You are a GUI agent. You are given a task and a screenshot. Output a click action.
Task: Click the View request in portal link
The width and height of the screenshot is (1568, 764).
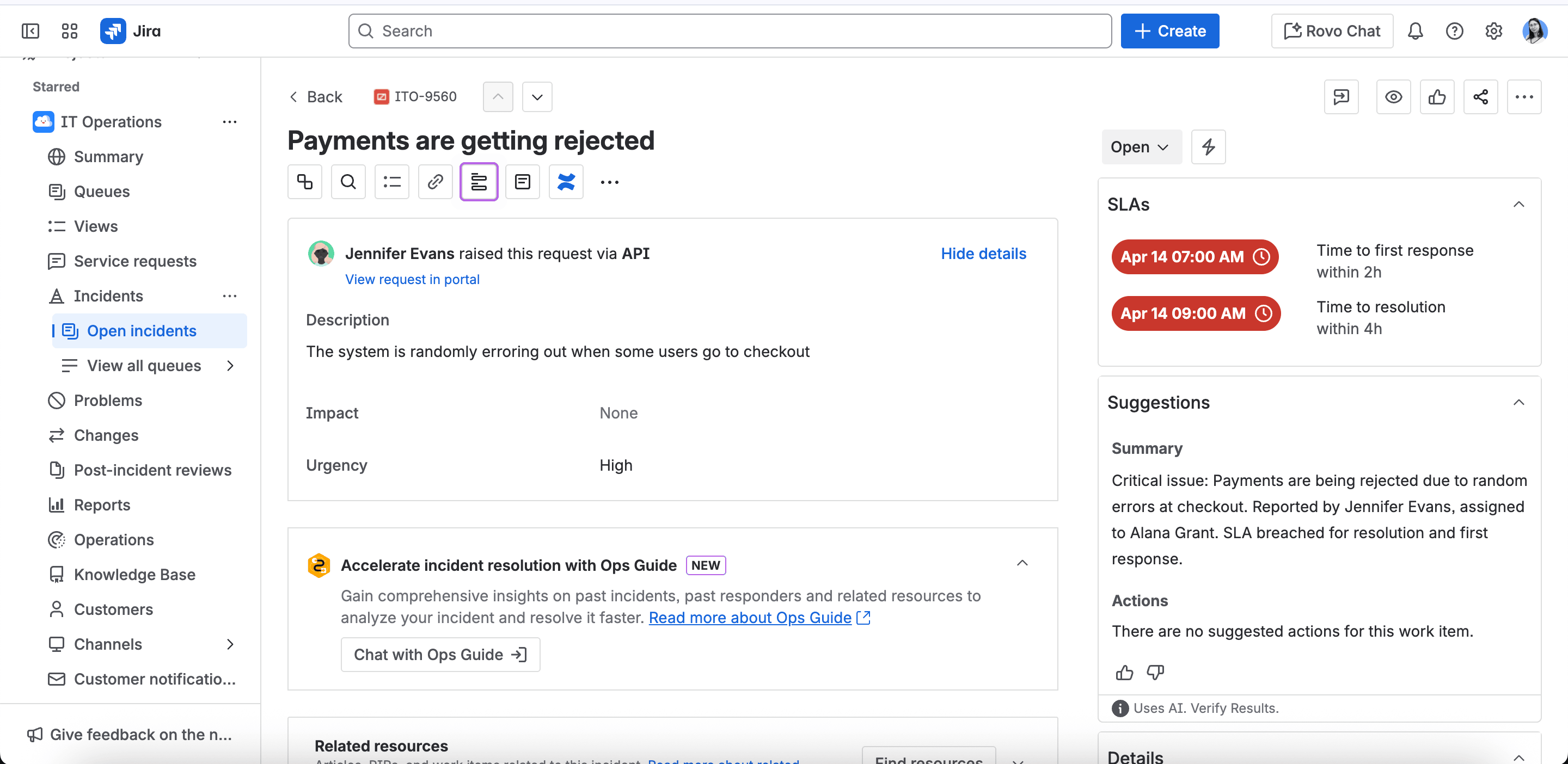(412, 279)
